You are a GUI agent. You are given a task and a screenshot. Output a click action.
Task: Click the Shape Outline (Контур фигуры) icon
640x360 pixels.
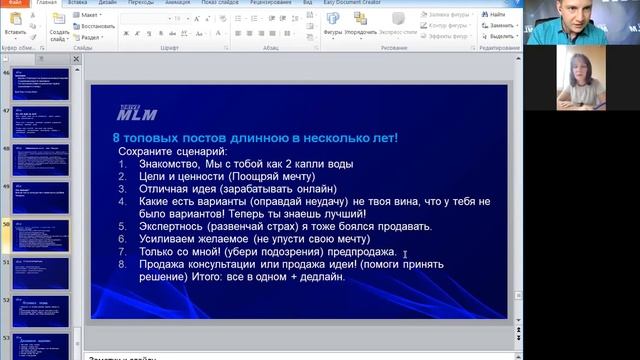(x=424, y=25)
